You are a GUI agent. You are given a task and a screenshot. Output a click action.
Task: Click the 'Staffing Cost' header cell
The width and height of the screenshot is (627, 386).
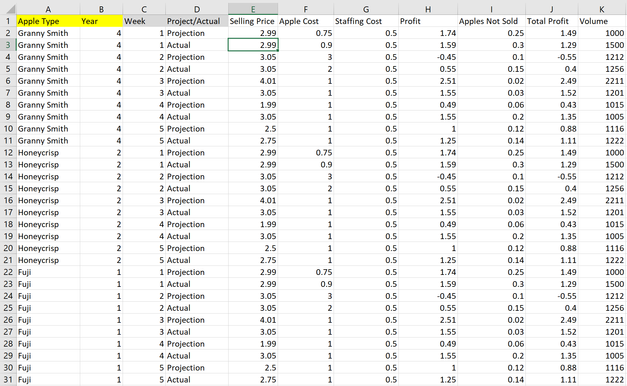click(366, 21)
